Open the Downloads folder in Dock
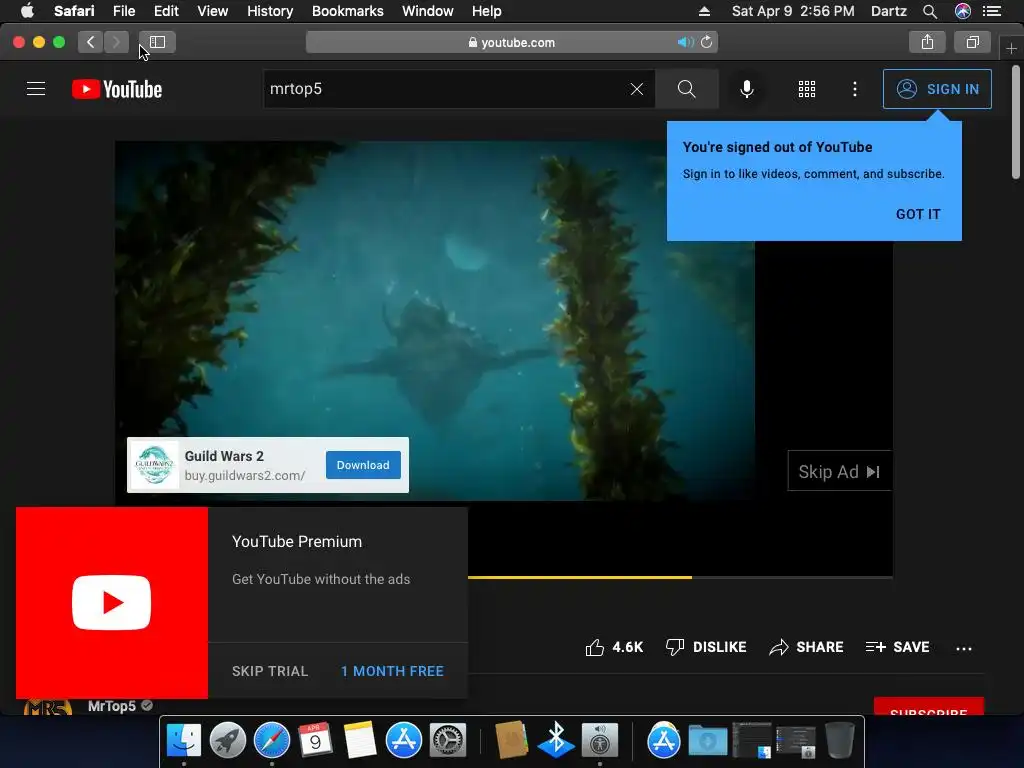Image resolution: width=1024 pixels, height=768 pixels. click(x=708, y=741)
